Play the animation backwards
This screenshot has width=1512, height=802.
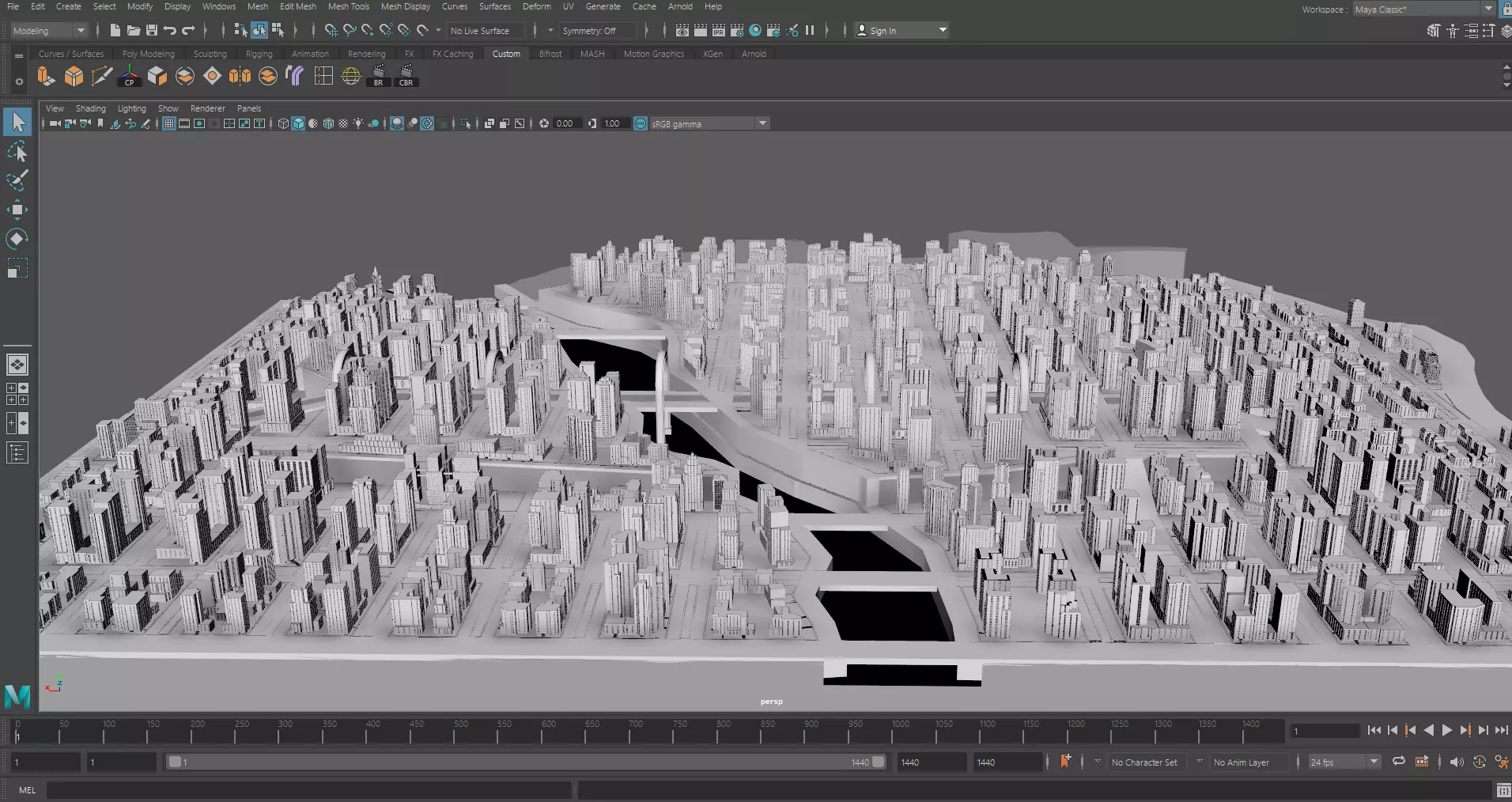pos(1429,730)
